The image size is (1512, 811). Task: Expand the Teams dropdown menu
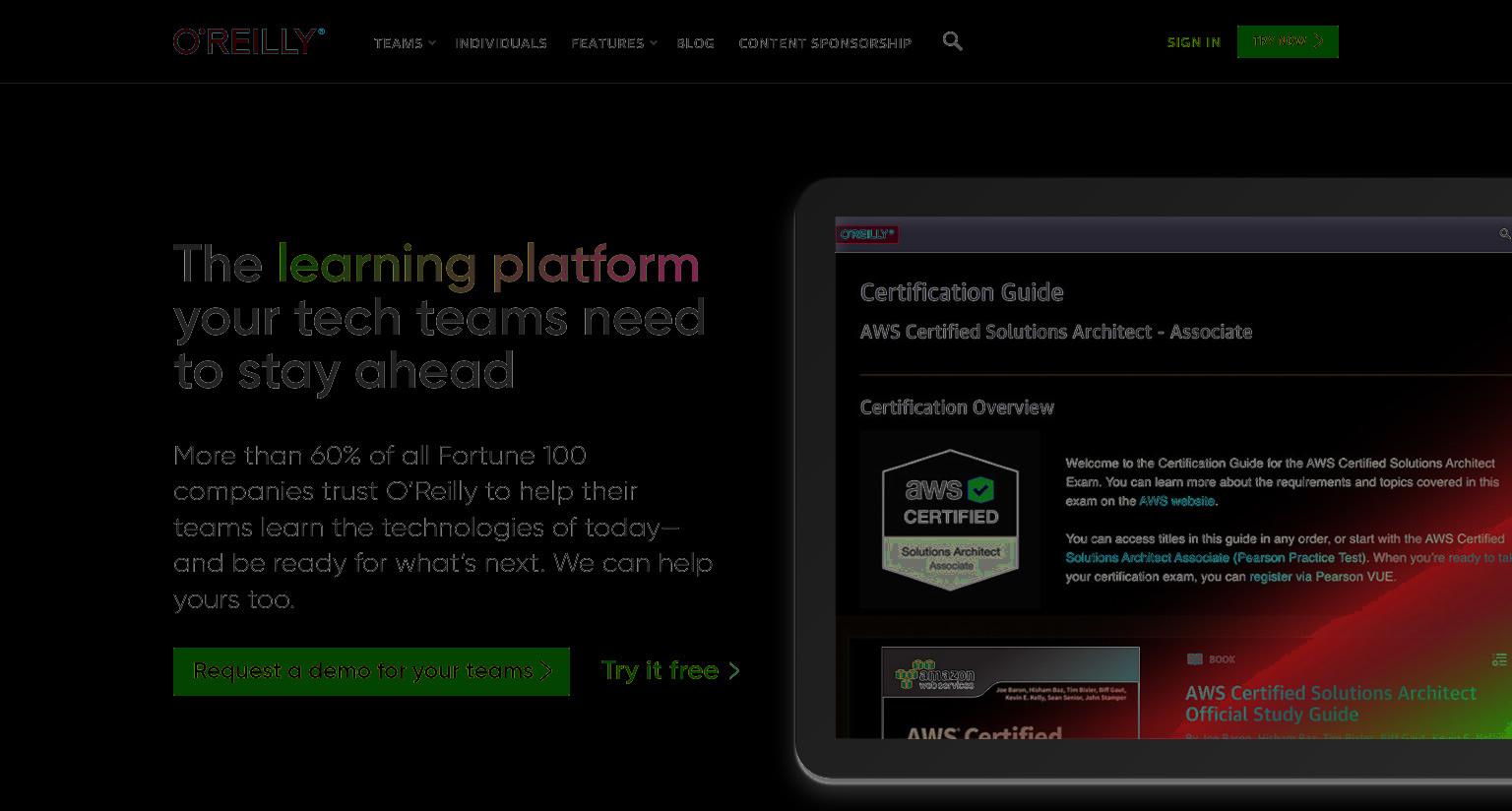[404, 43]
